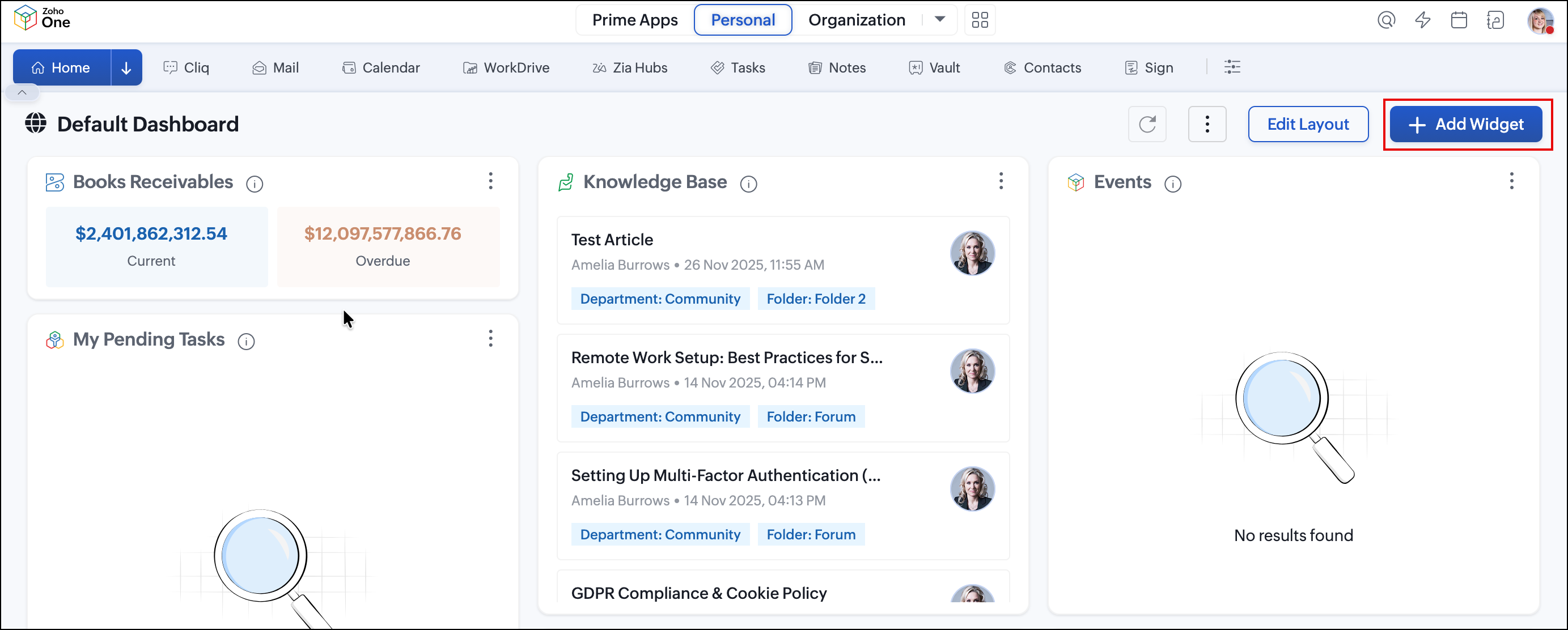Click the My Pending Tasks widget icon
This screenshot has width=1568, height=630.
point(55,339)
